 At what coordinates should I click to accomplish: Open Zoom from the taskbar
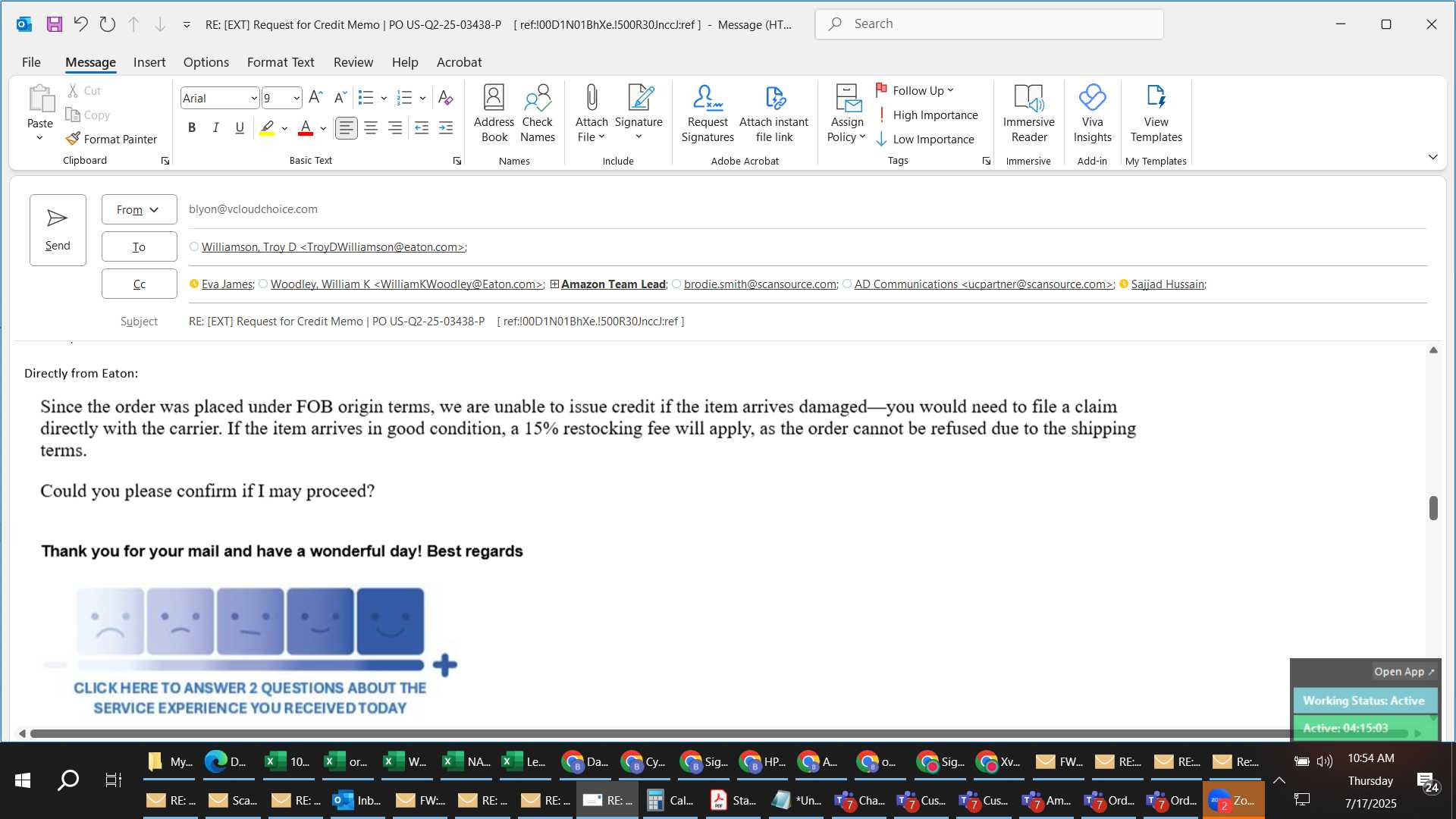pos(1233,800)
